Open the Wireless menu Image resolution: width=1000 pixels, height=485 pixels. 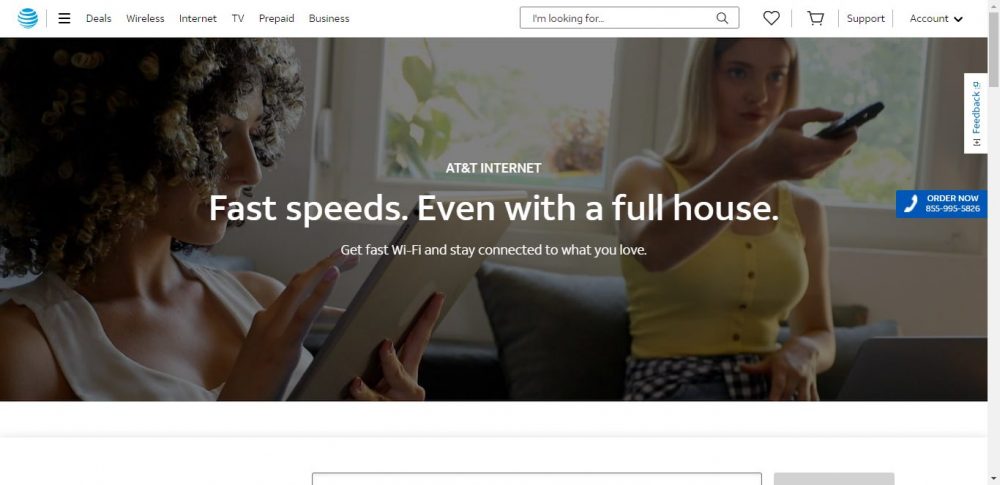pyautogui.click(x=145, y=19)
